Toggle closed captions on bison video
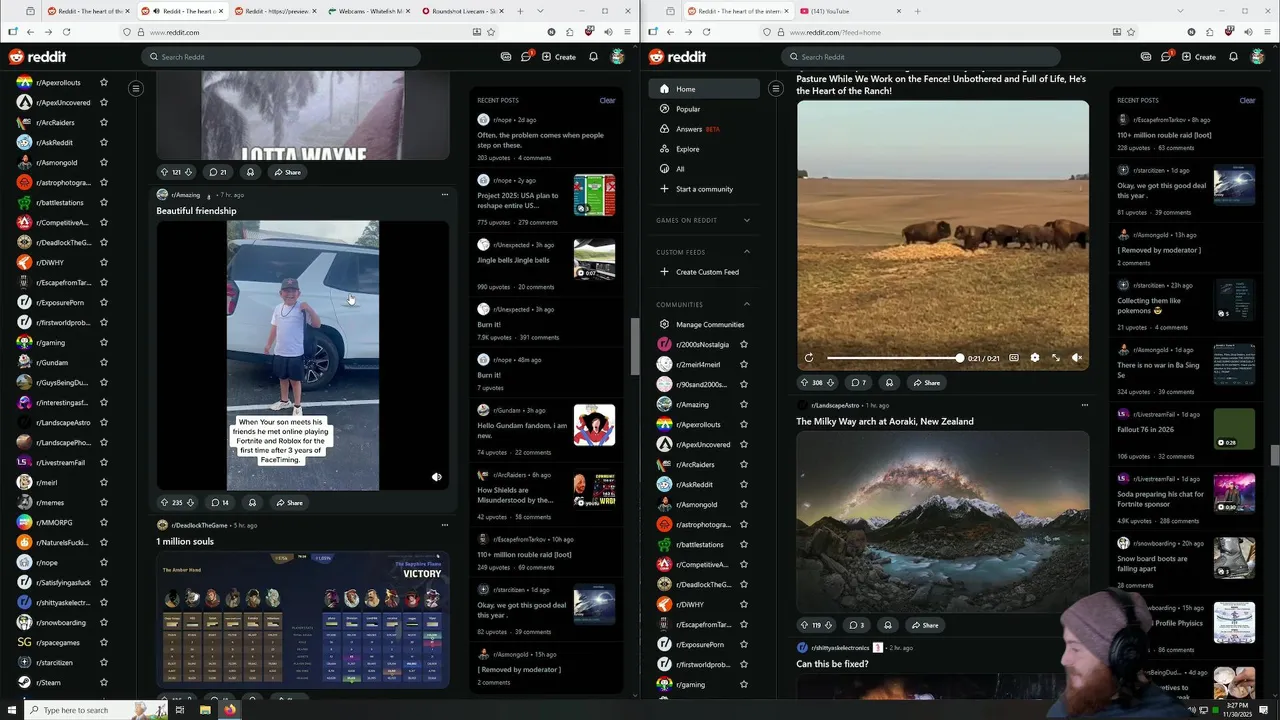This screenshot has height=720, width=1280. (x=1013, y=357)
